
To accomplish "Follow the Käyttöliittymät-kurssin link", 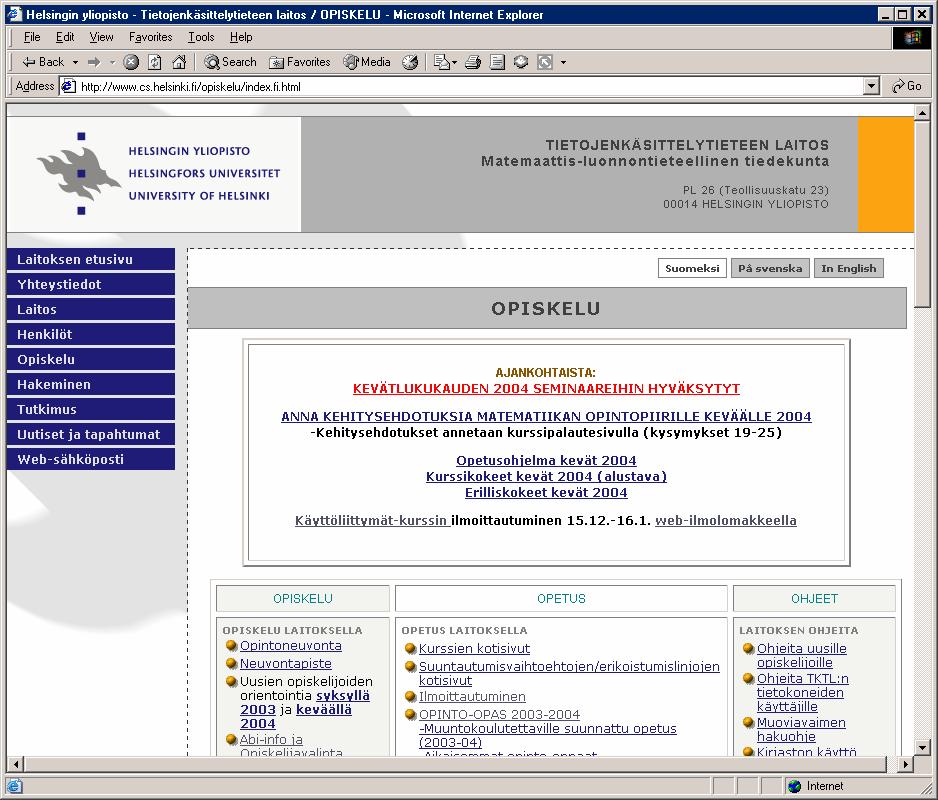I will pyautogui.click(x=372, y=521).
